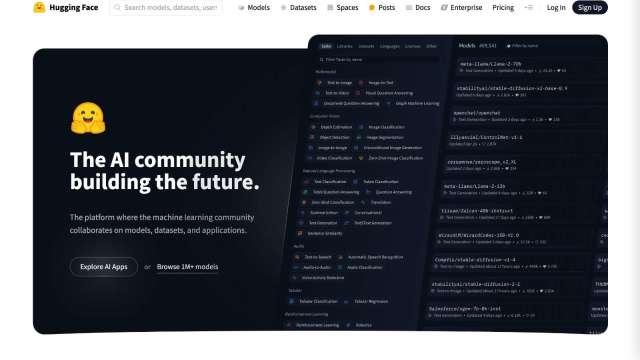Screen dimensions: 640x360
Task: Open the Models page from navigation
Action: (254, 7)
